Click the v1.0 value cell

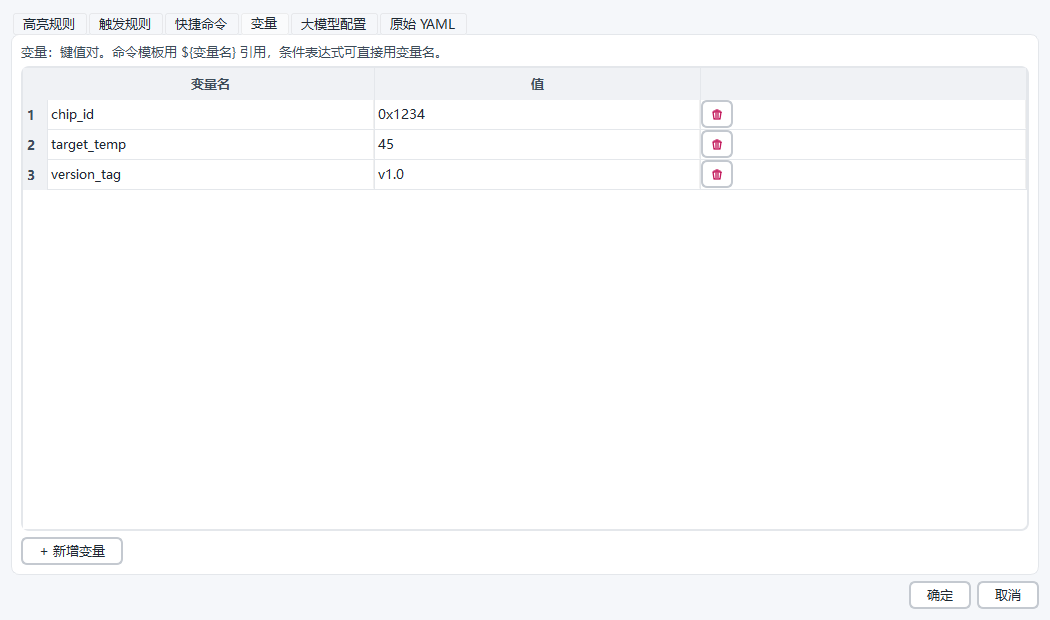537,175
